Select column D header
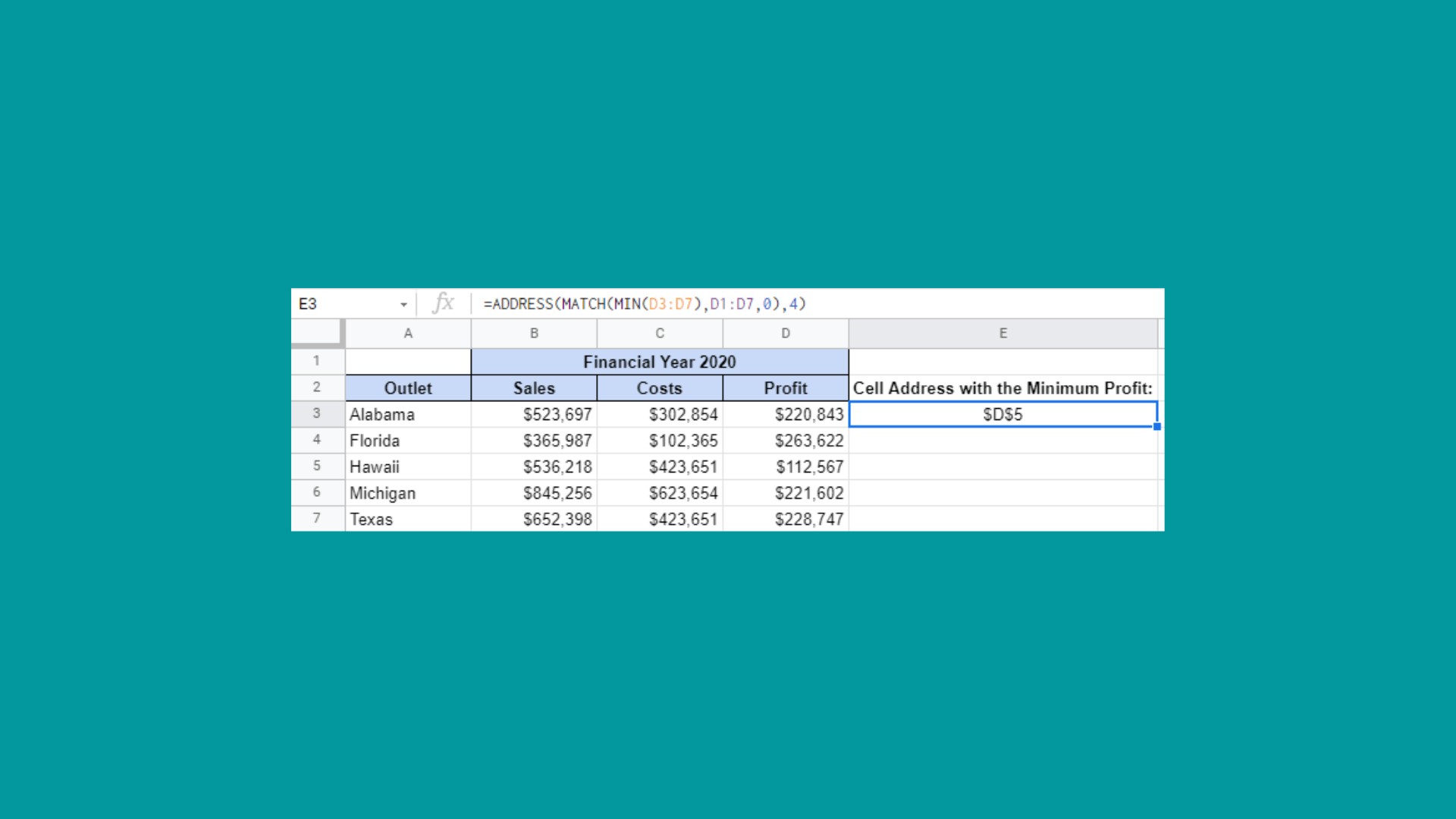 point(786,334)
